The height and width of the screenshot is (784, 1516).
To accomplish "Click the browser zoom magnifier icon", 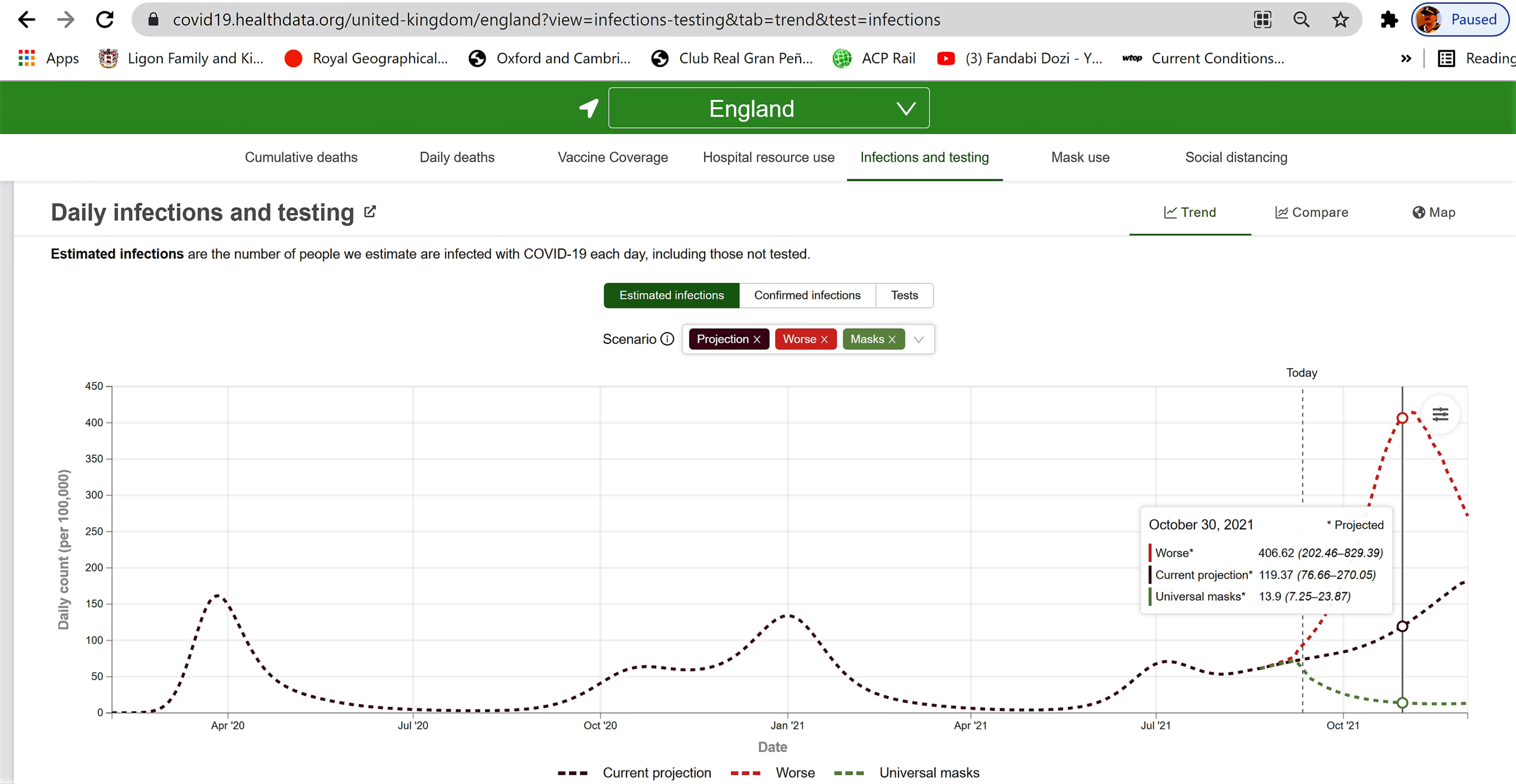I will tap(1301, 20).
